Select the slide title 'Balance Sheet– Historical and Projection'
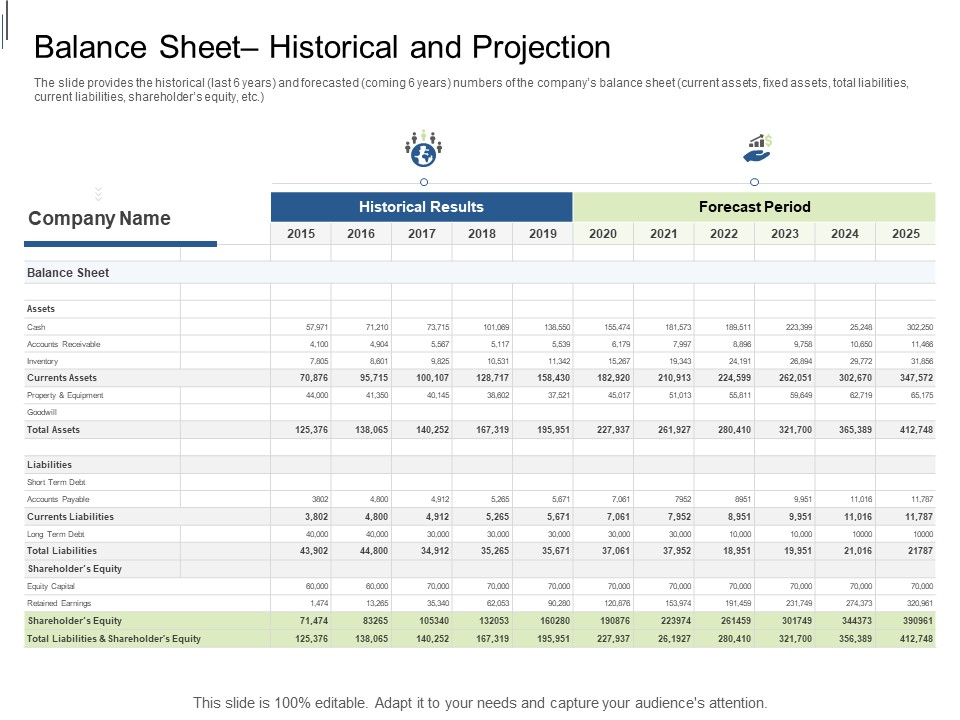The height and width of the screenshot is (720, 960). click(322, 47)
